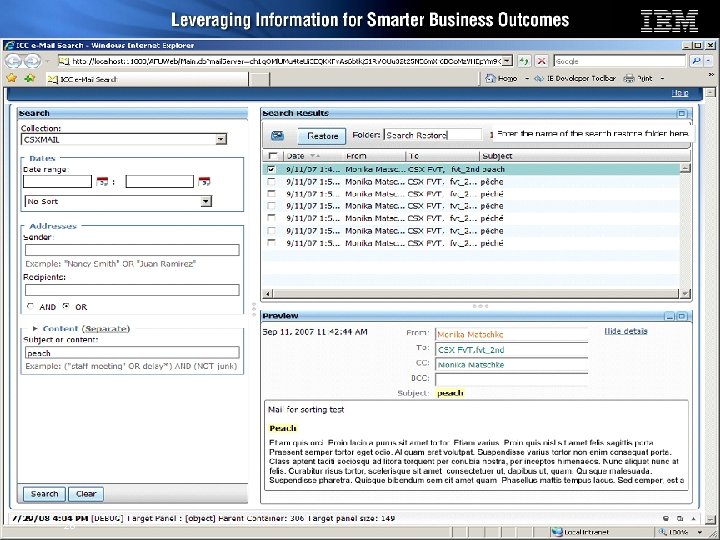Maximize the Preview panel

click(682, 316)
